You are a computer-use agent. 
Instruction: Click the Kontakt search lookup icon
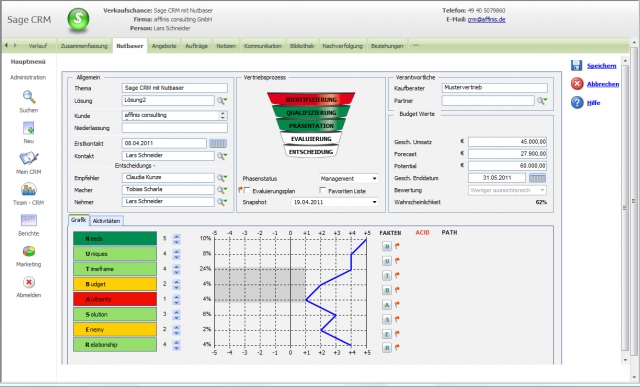coord(222,156)
